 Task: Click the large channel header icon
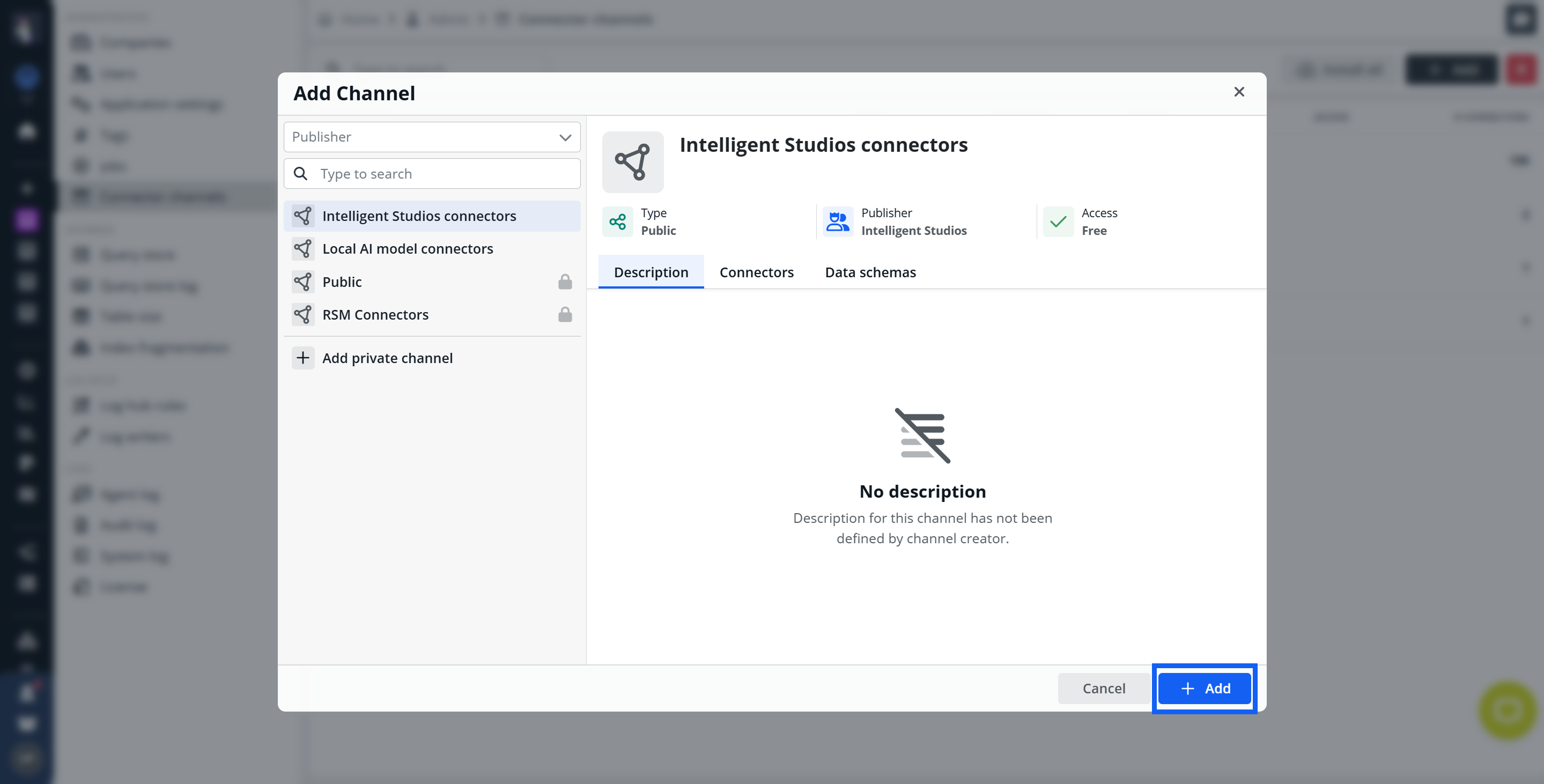tap(632, 162)
